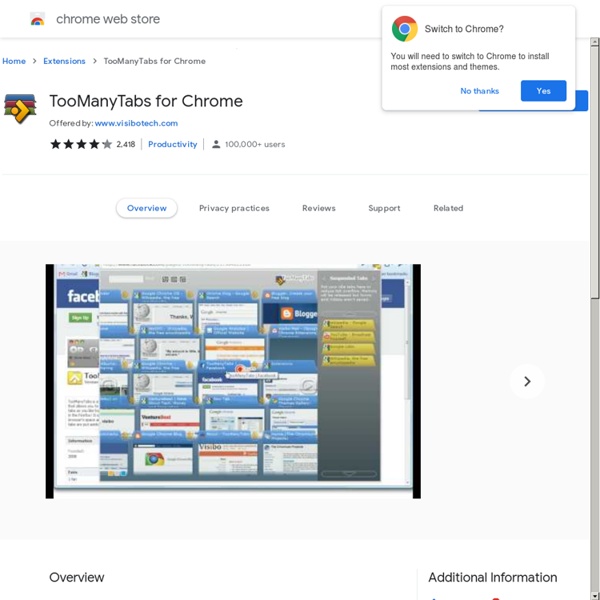Click the 100,000+ users text
This screenshot has width=600, height=600.
[255, 144]
